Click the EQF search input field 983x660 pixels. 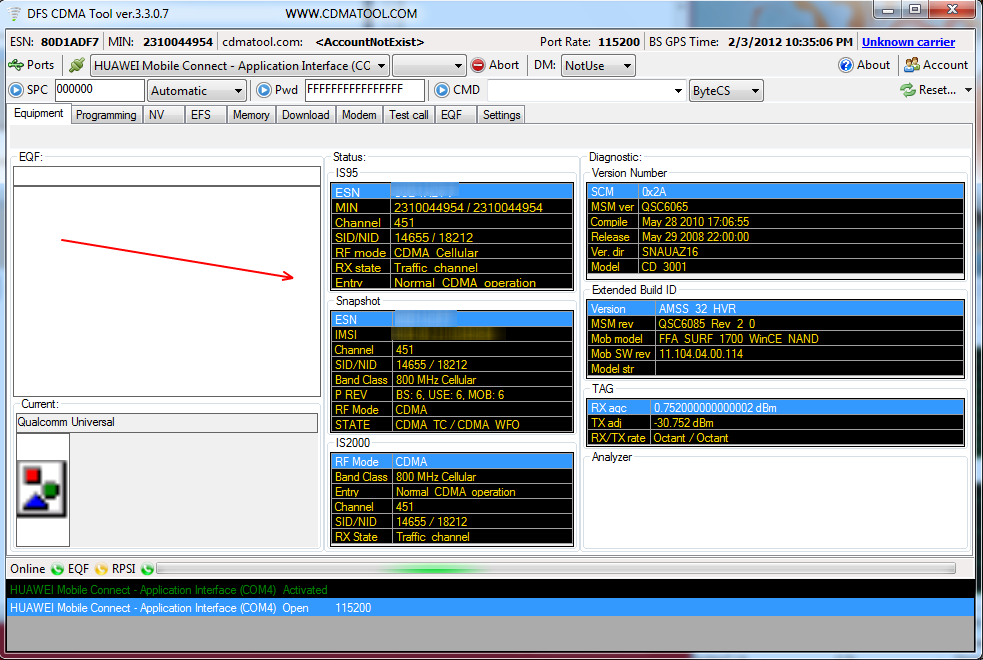(x=167, y=176)
